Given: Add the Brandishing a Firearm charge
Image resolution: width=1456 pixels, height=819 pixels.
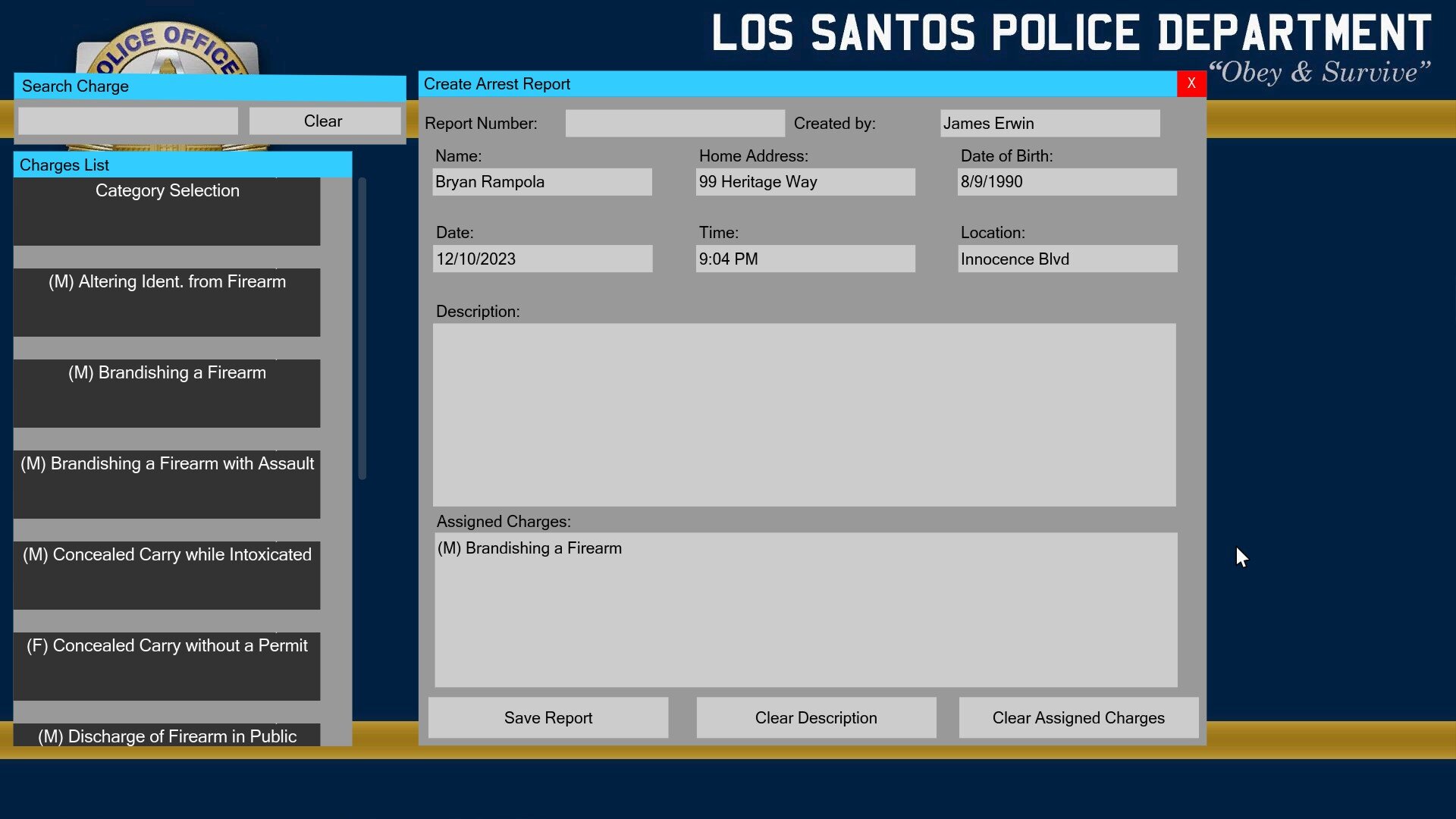Looking at the screenshot, I should pyautogui.click(x=167, y=393).
